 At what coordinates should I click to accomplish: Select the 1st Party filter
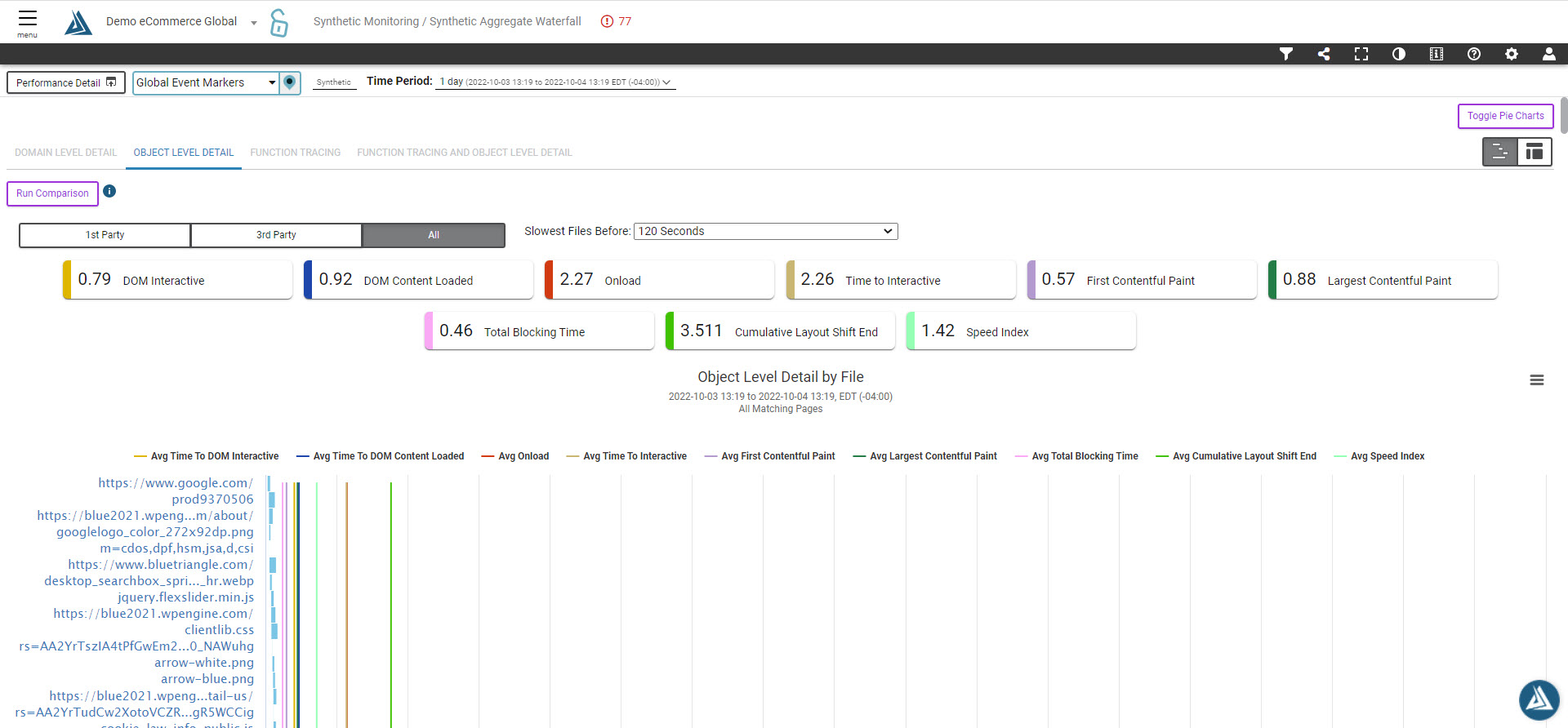click(x=105, y=235)
